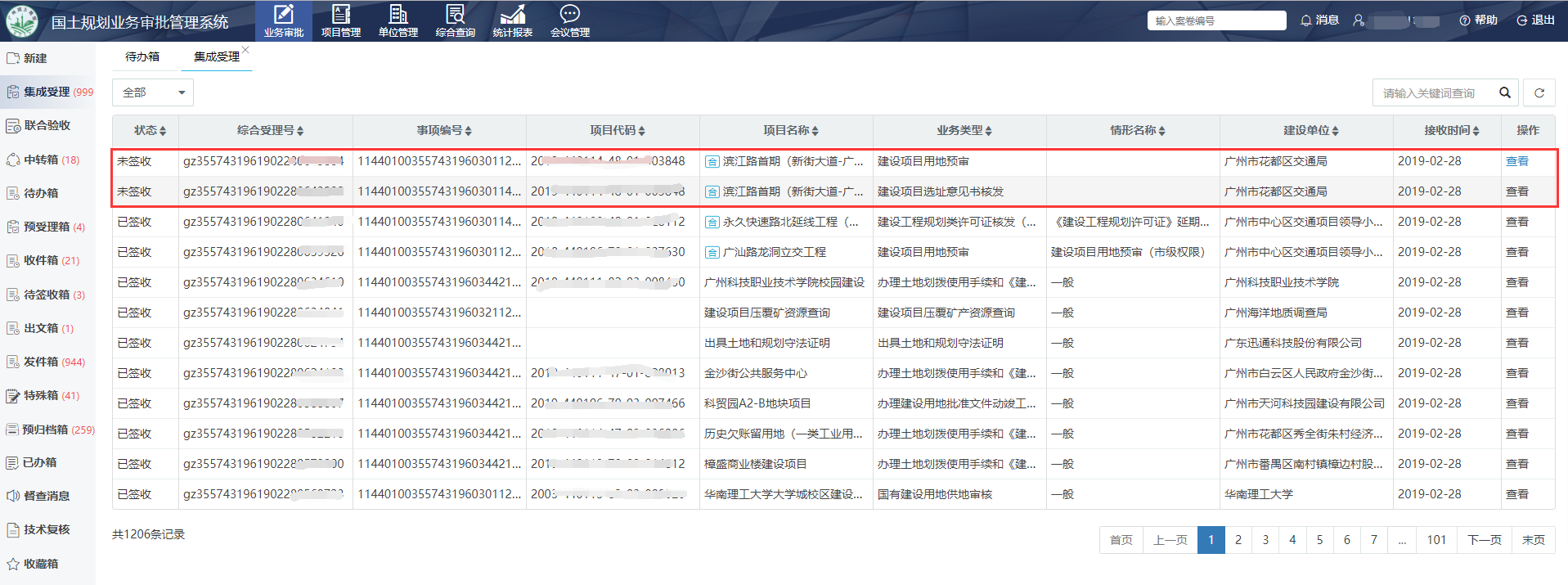Image resolution: width=1568 pixels, height=585 pixels.
Task: Open the 单位管理 toolbar icon
Action: click(x=398, y=15)
